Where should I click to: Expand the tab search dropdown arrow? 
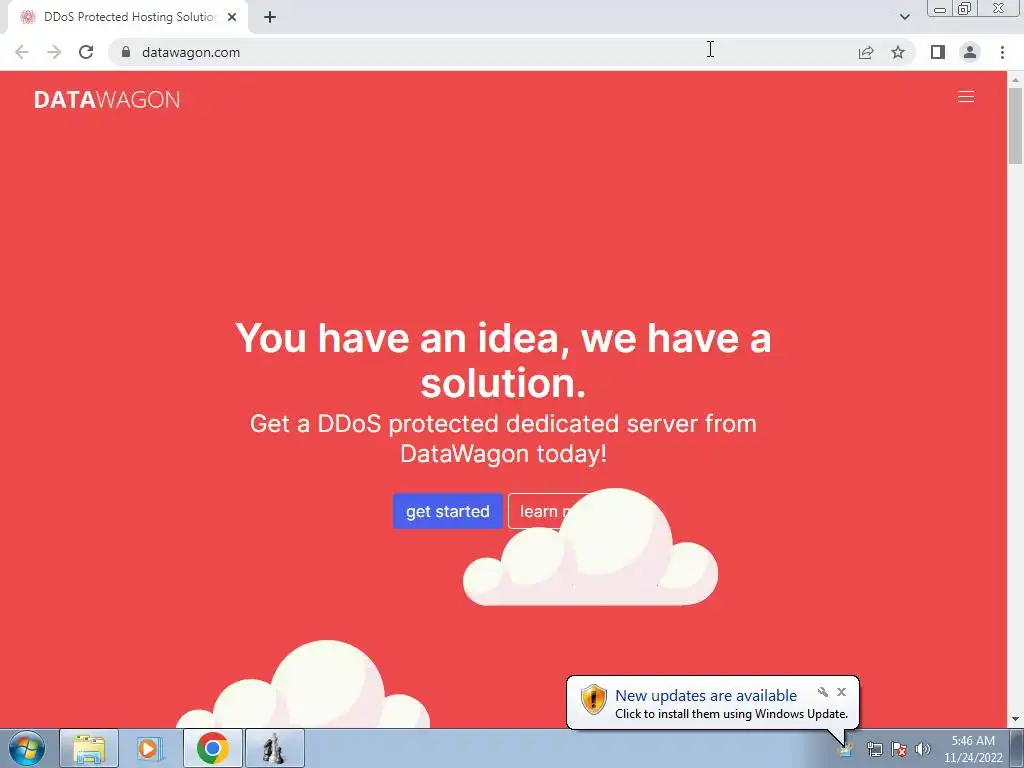(x=904, y=17)
